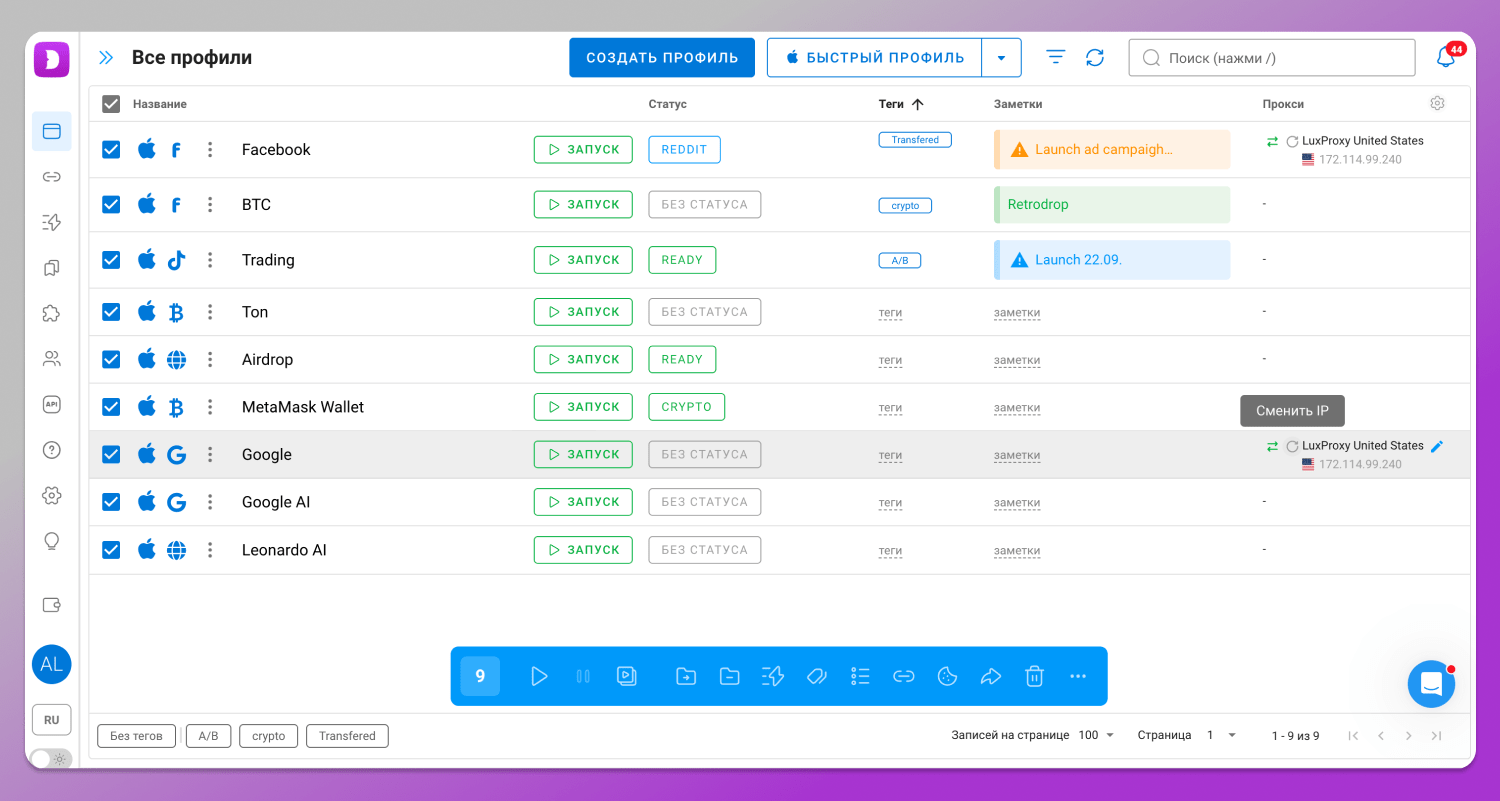Open table column settings gear
The height and width of the screenshot is (801, 1500).
(x=1437, y=103)
